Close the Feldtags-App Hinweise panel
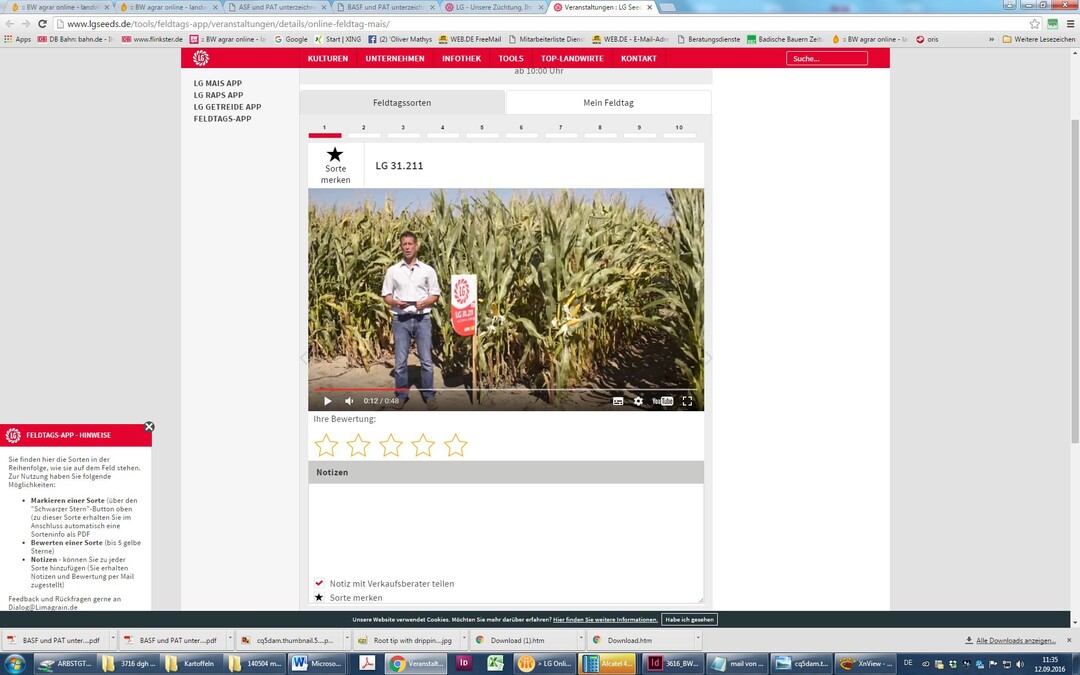The image size is (1080, 675). pyautogui.click(x=149, y=427)
